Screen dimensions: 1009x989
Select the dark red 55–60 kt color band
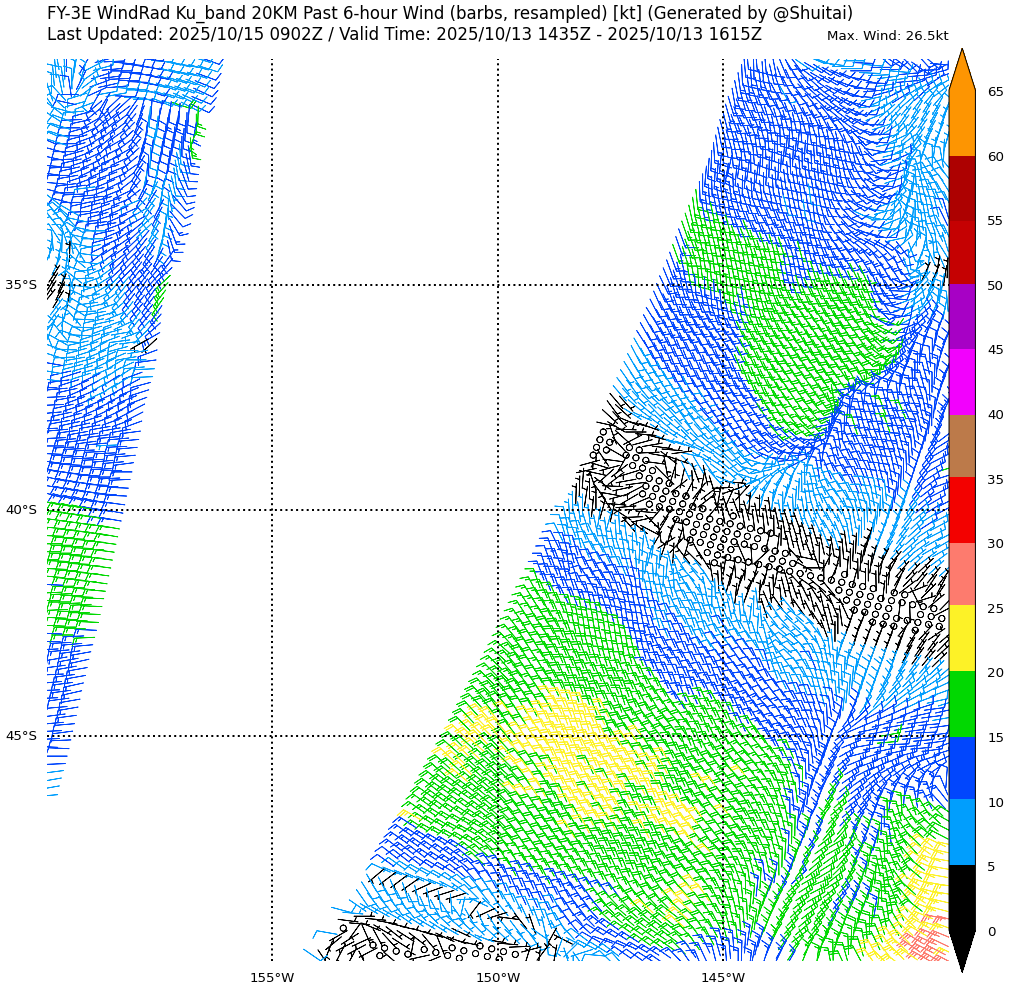(961, 188)
